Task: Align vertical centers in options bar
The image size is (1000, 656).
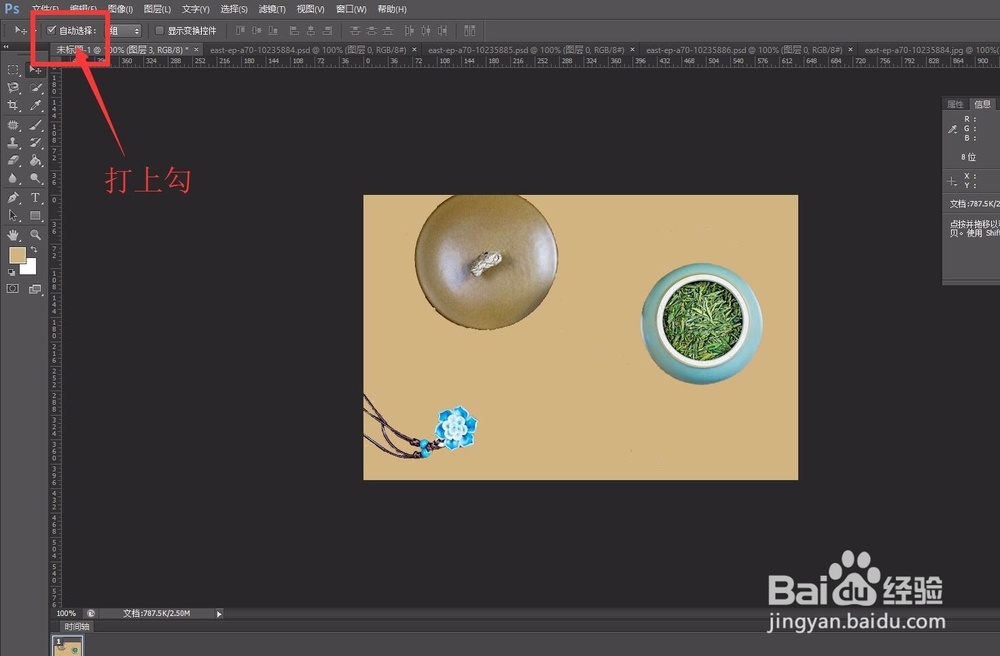Action: [x=257, y=31]
